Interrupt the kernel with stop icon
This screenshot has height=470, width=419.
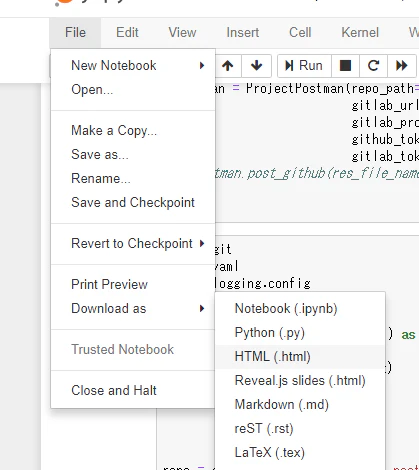click(345, 66)
